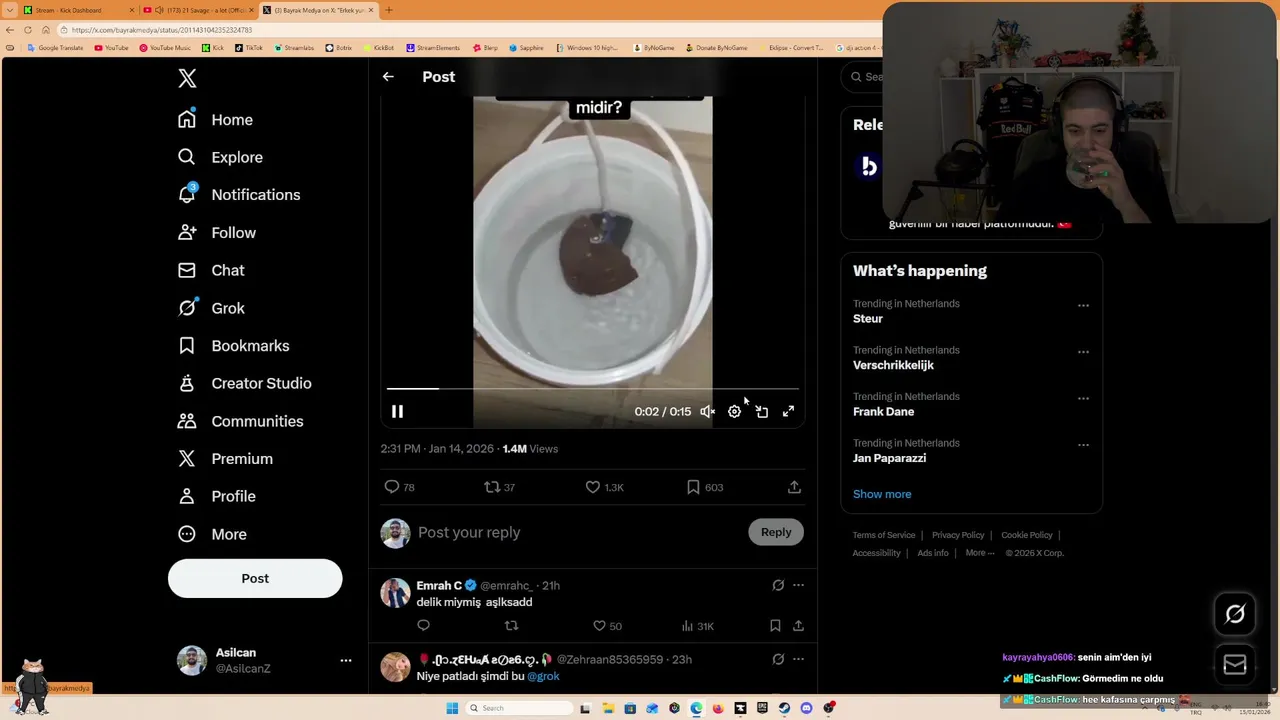Viewport: 1280px width, 720px height.
Task: Open options for Steur trend
Action: (x=1083, y=305)
